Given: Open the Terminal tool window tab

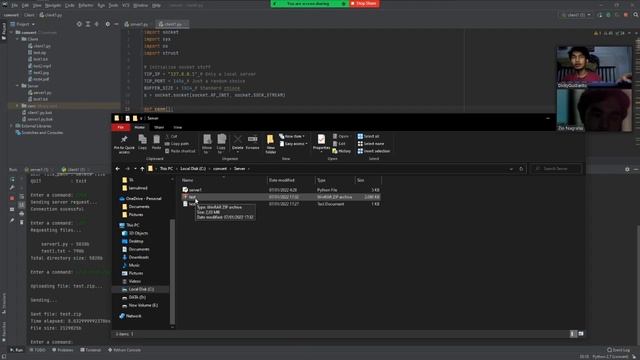Looking at the screenshot, I should (90, 350).
